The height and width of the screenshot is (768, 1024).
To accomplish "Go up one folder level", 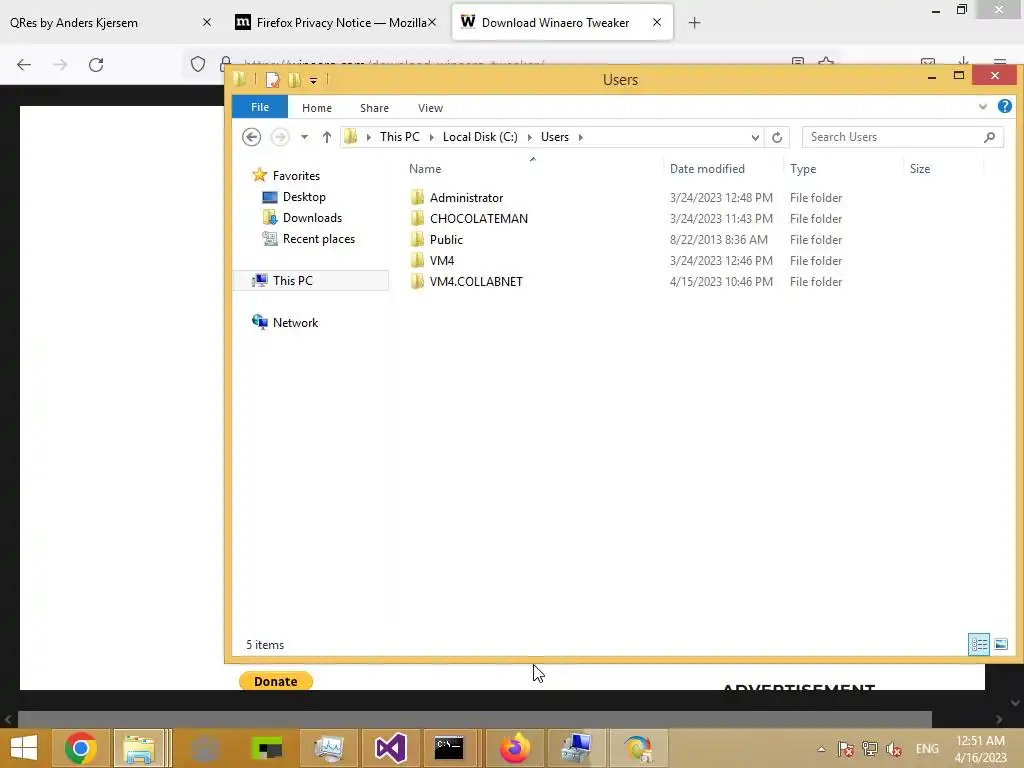I will pos(327,137).
